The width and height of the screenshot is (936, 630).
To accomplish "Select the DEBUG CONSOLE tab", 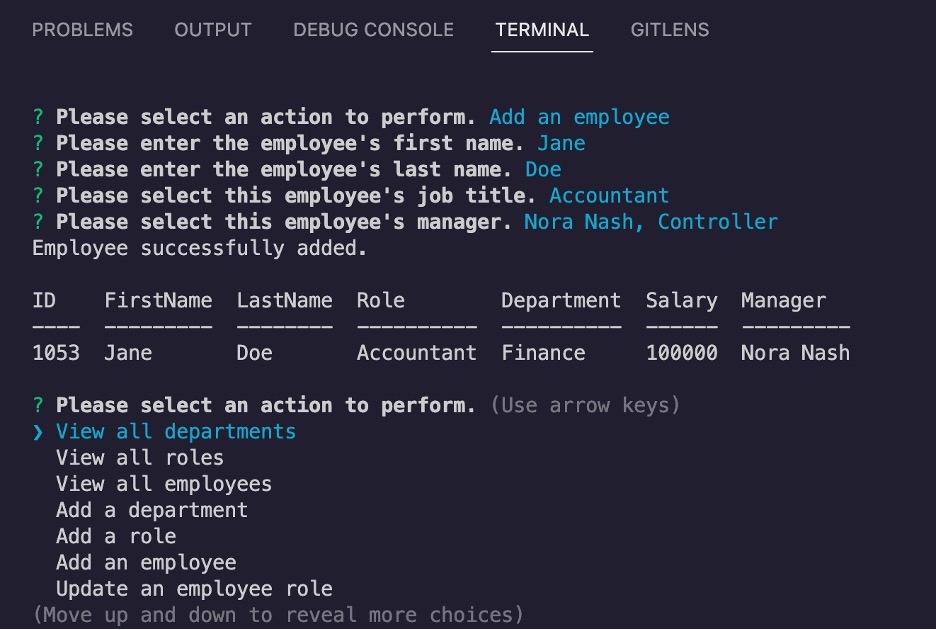I will (x=372, y=30).
